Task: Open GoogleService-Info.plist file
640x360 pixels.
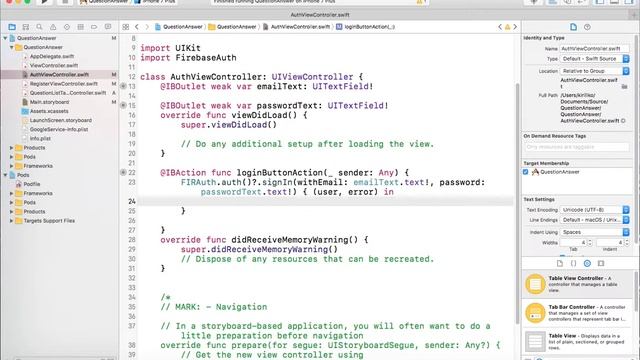Action: click(59, 129)
